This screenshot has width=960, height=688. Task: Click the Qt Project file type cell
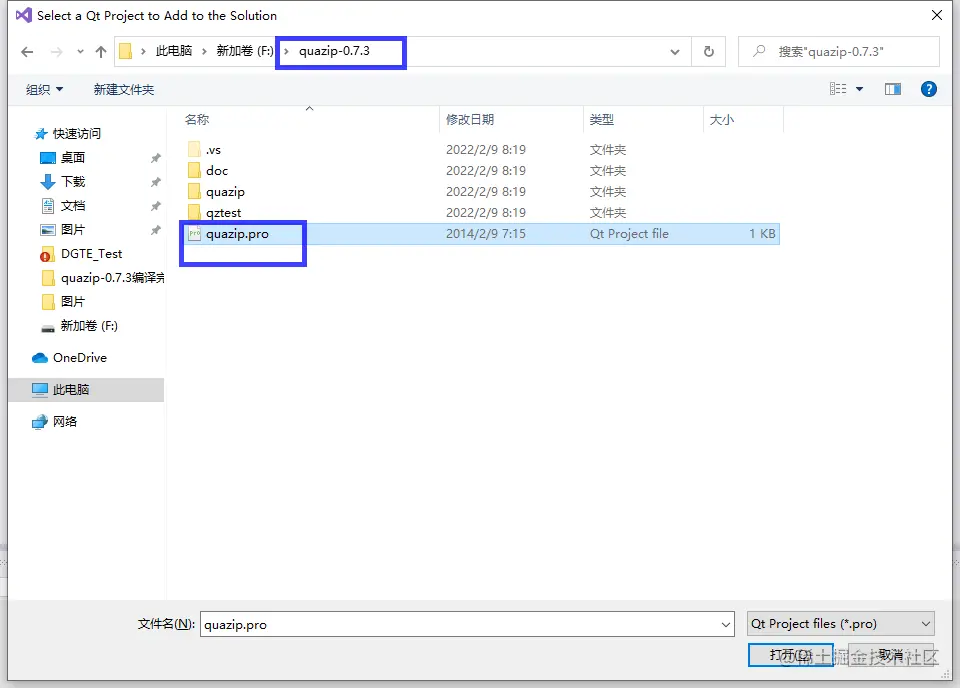click(629, 234)
